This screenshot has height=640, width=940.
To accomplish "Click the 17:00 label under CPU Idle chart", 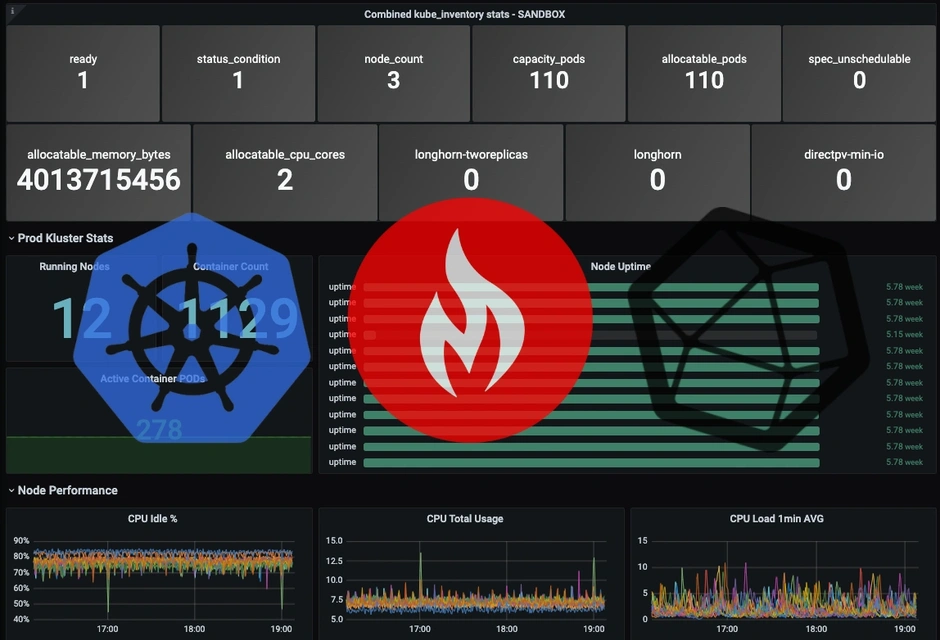I will pos(108,629).
